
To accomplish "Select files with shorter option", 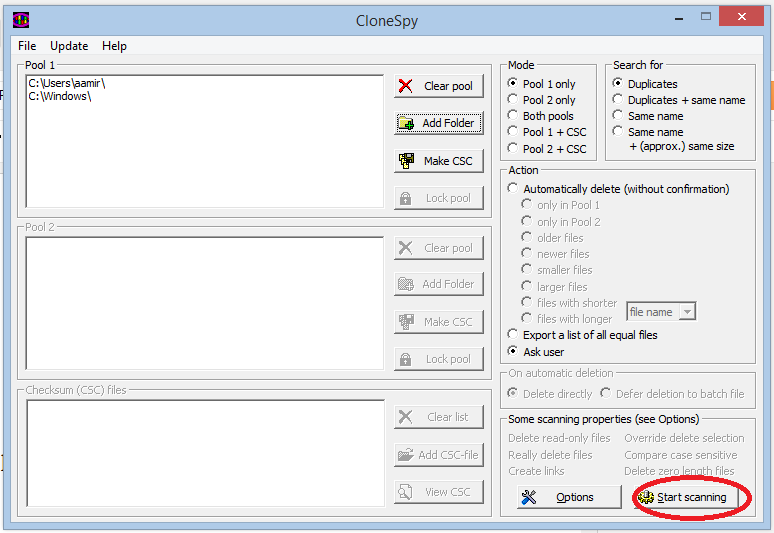I will pos(570,303).
